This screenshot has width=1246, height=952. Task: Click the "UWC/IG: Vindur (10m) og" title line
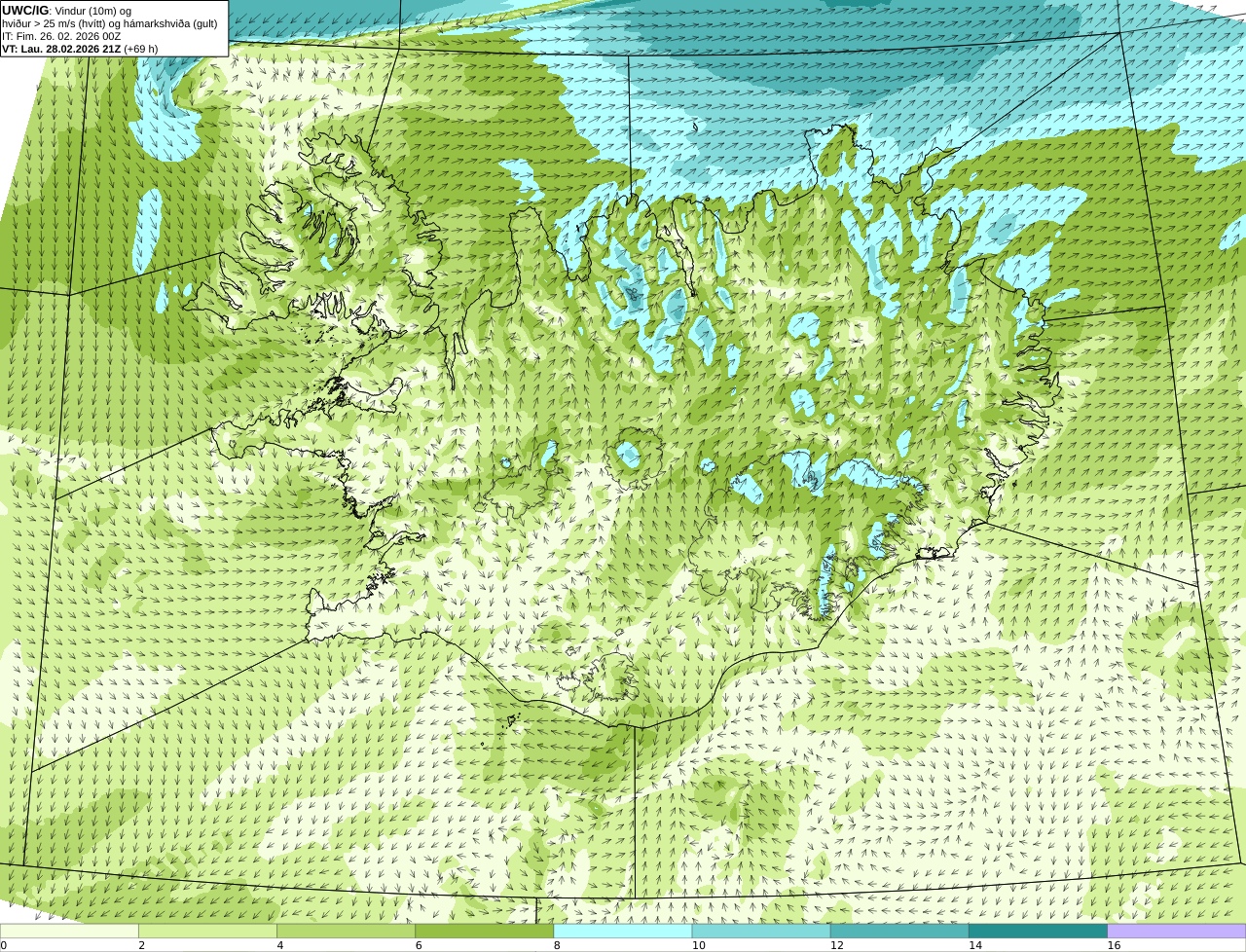pos(66,11)
